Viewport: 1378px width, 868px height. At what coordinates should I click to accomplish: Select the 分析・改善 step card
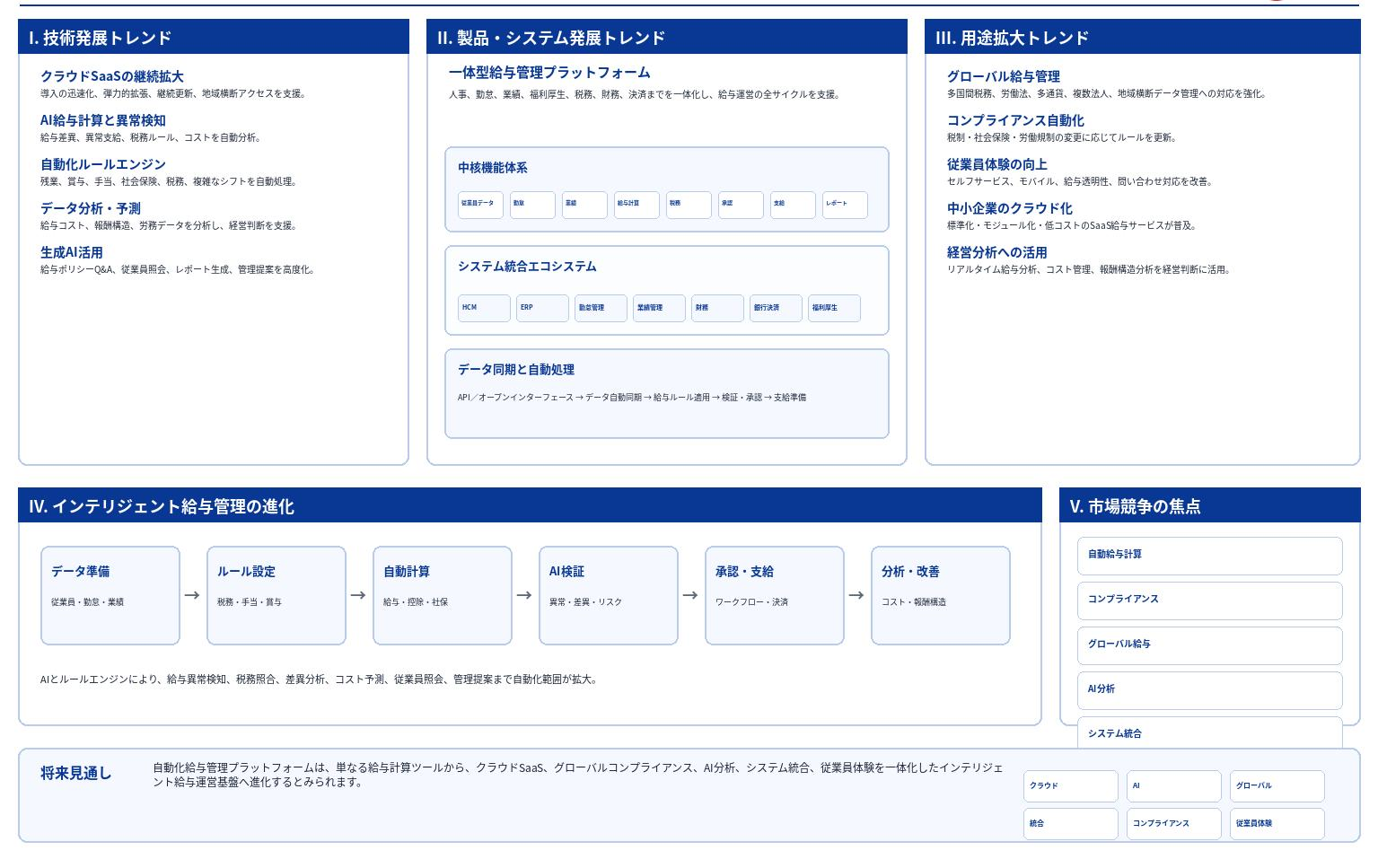[941, 595]
